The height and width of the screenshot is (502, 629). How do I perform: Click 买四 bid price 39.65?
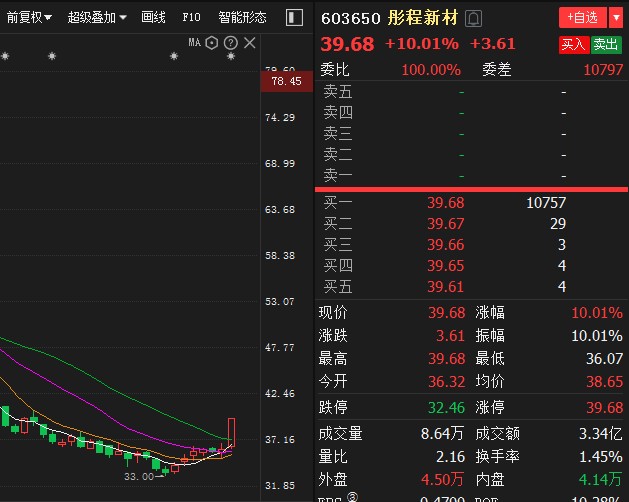coord(446,266)
